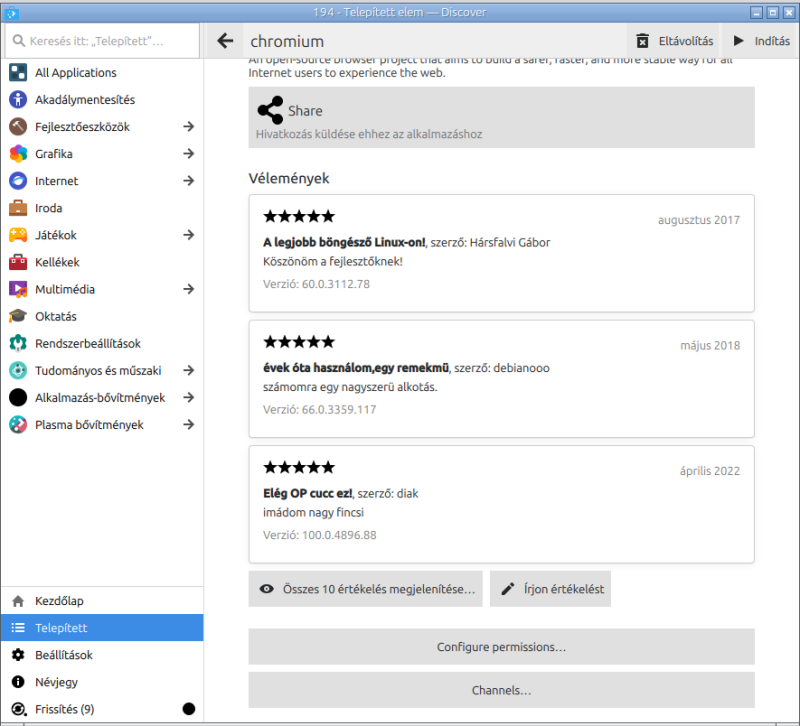
Task: Expand the Plasma bővítmények arrow
Action: pos(189,424)
